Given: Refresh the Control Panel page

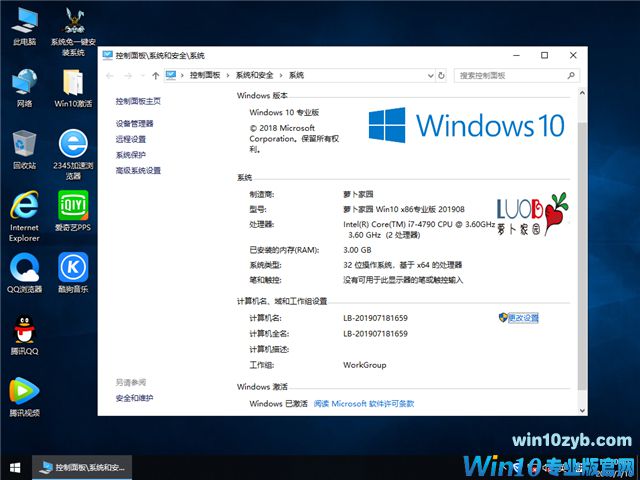Looking at the screenshot, I should tap(441, 76).
